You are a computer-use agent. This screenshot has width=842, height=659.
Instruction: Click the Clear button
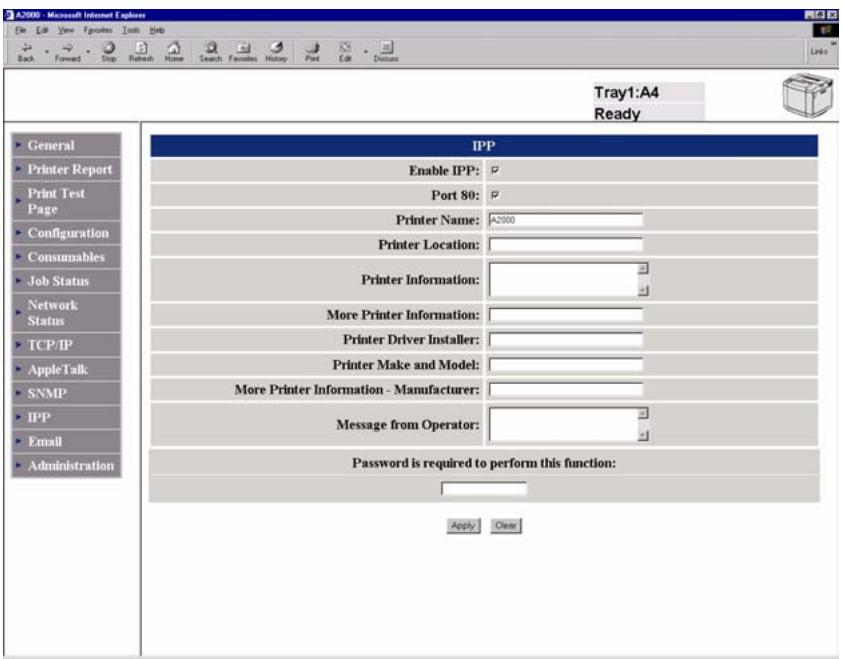click(x=505, y=526)
